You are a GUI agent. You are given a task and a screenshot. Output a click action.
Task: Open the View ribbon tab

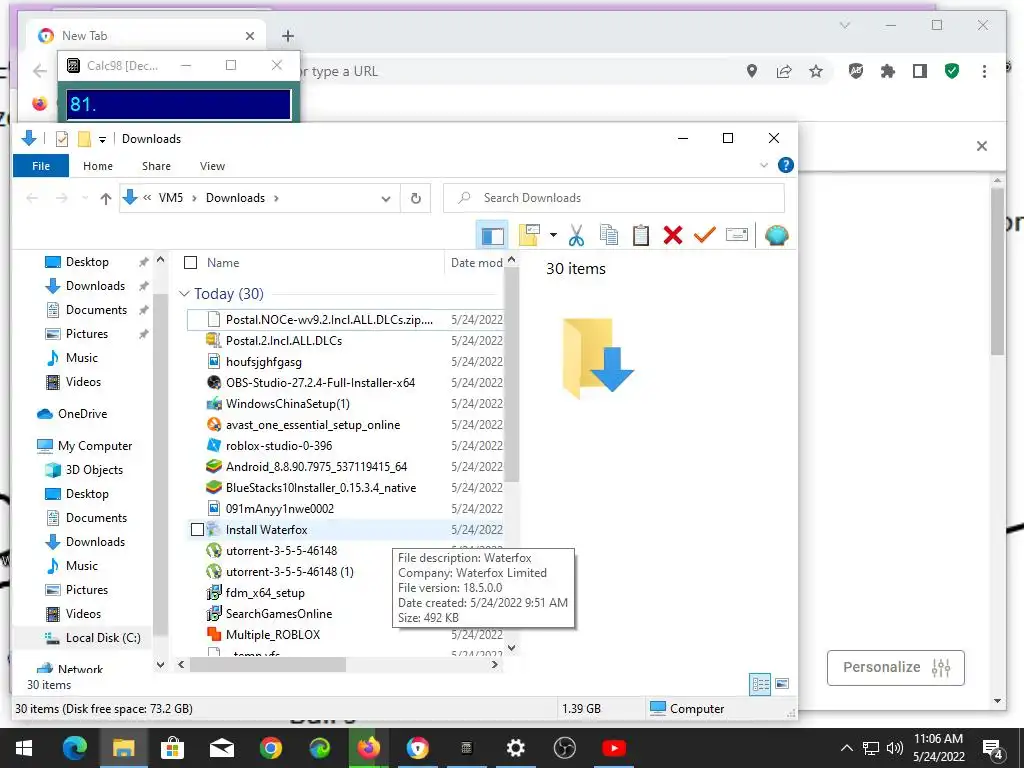coord(212,166)
